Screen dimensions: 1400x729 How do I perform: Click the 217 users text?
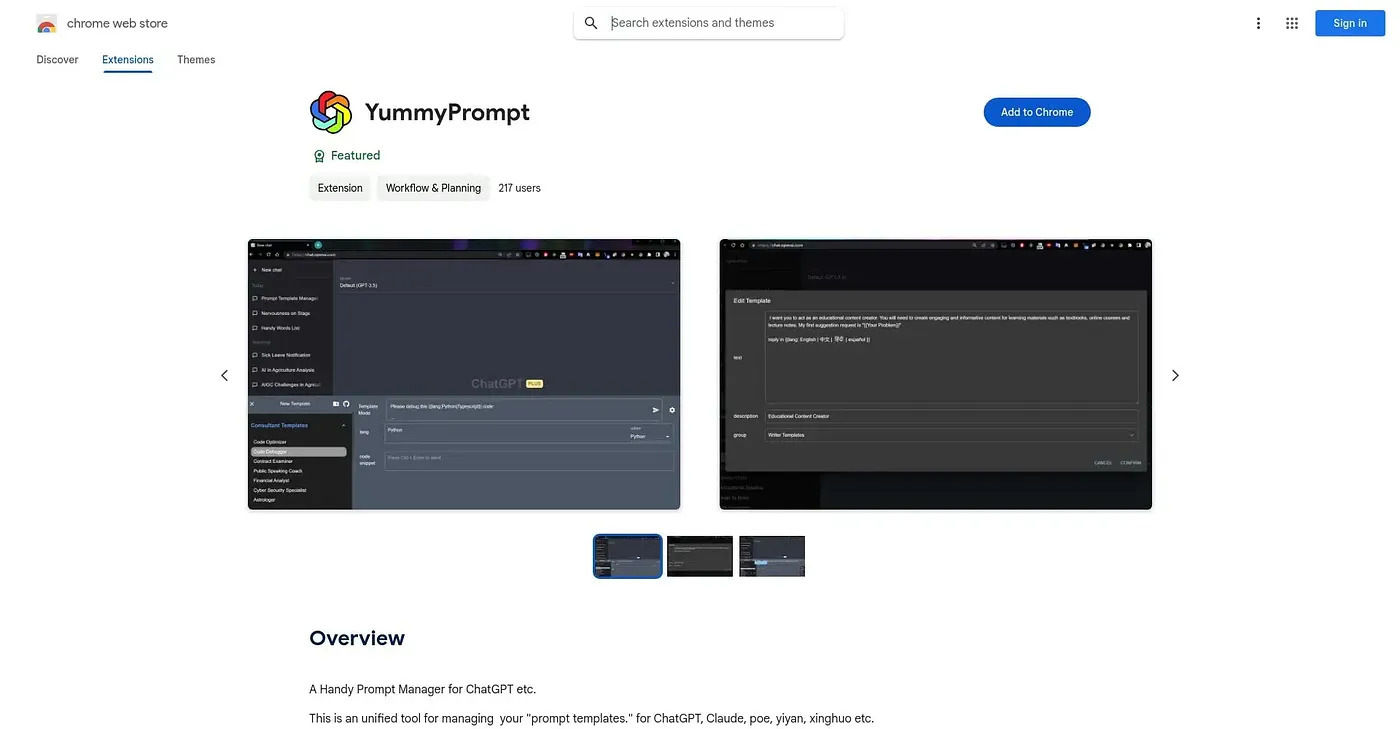click(519, 188)
